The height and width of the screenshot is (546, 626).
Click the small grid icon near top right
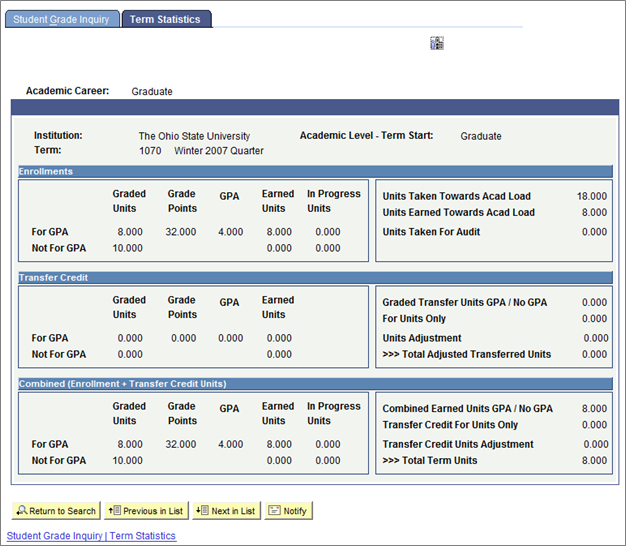point(437,43)
